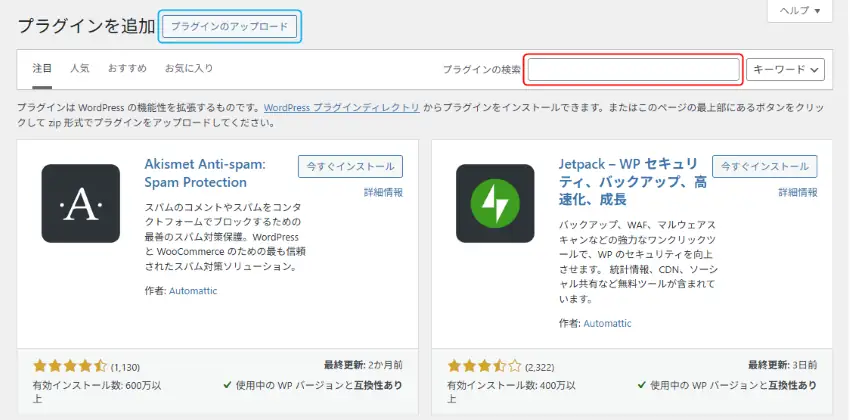Click the Akismet Anti-spam plugin icon
Image resolution: width=850 pixels, height=420 pixels.
81,203
